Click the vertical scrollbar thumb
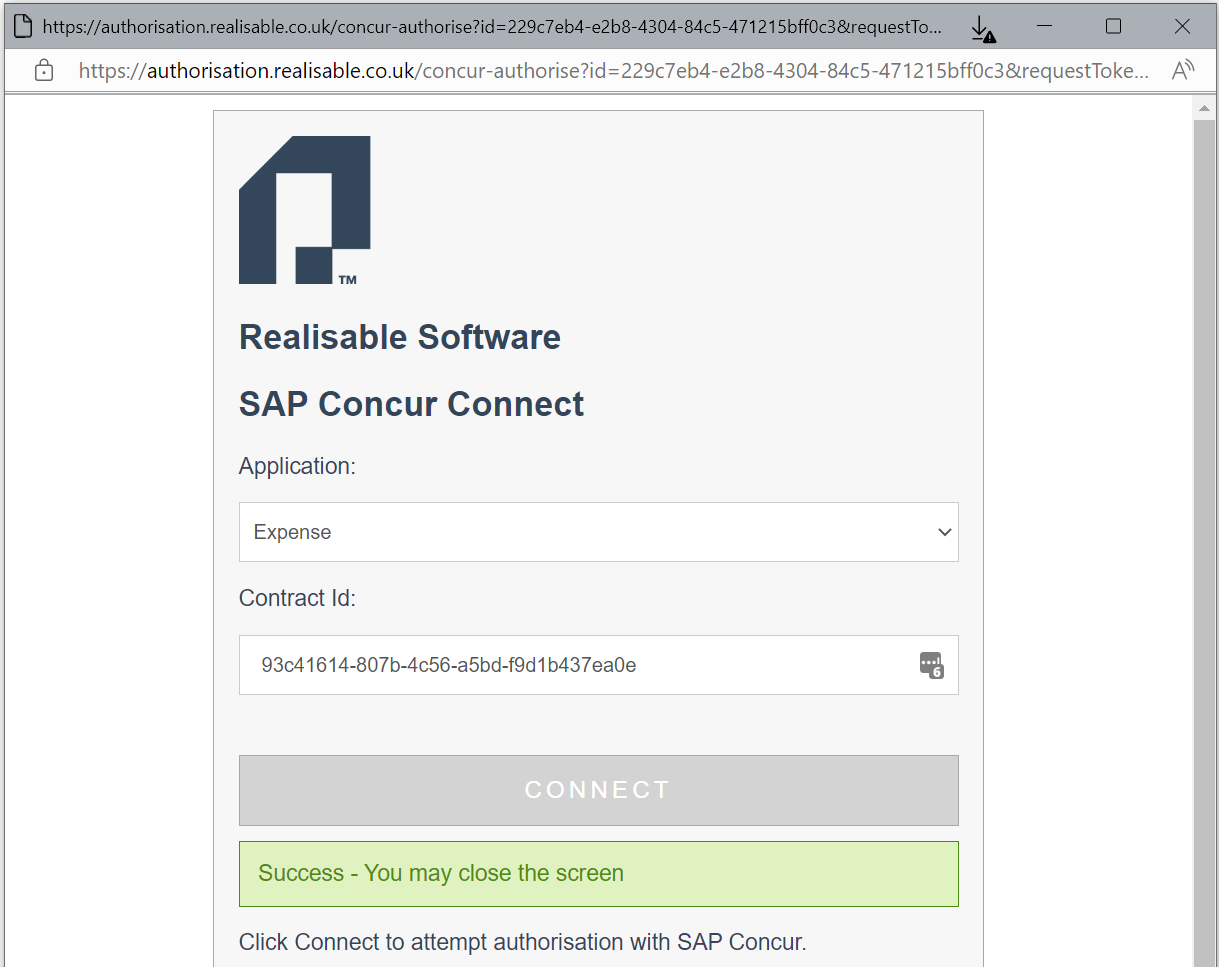1219x967 pixels. (x=1205, y=540)
